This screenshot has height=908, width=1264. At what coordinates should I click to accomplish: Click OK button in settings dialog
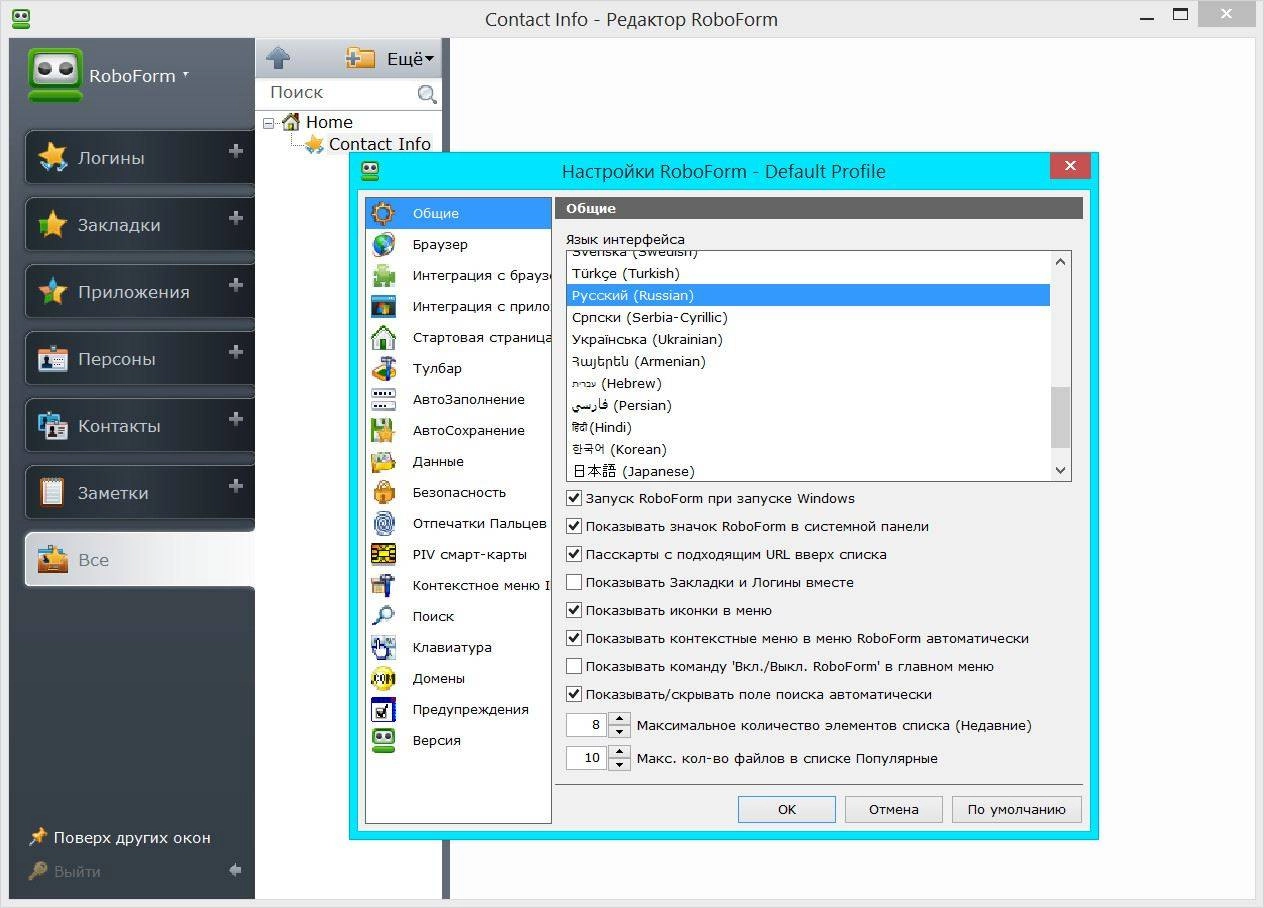(787, 809)
